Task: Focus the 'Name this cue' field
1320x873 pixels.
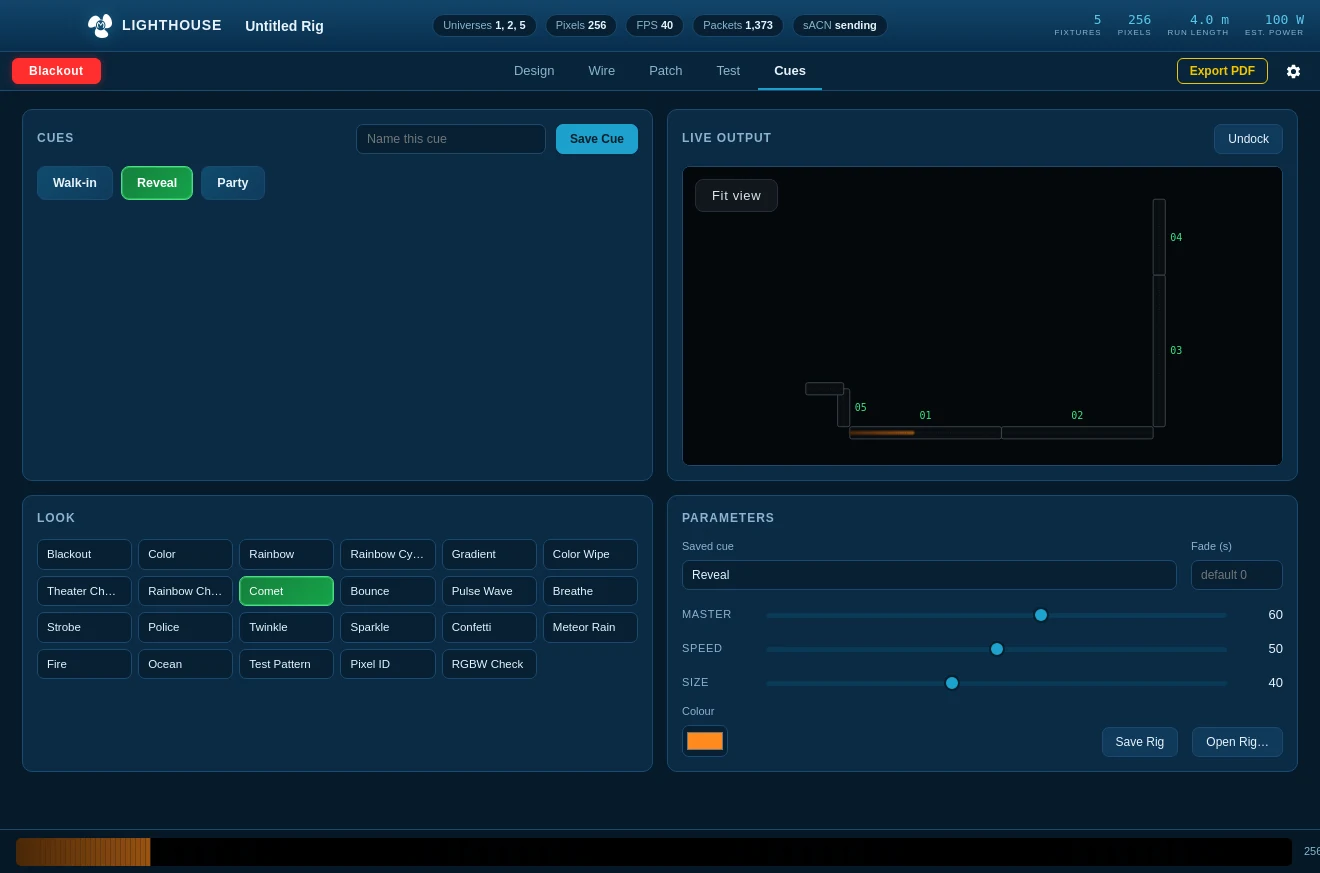Action: (x=451, y=139)
